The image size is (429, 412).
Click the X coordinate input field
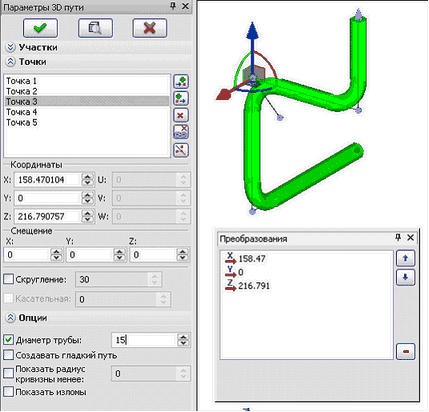coord(47,180)
